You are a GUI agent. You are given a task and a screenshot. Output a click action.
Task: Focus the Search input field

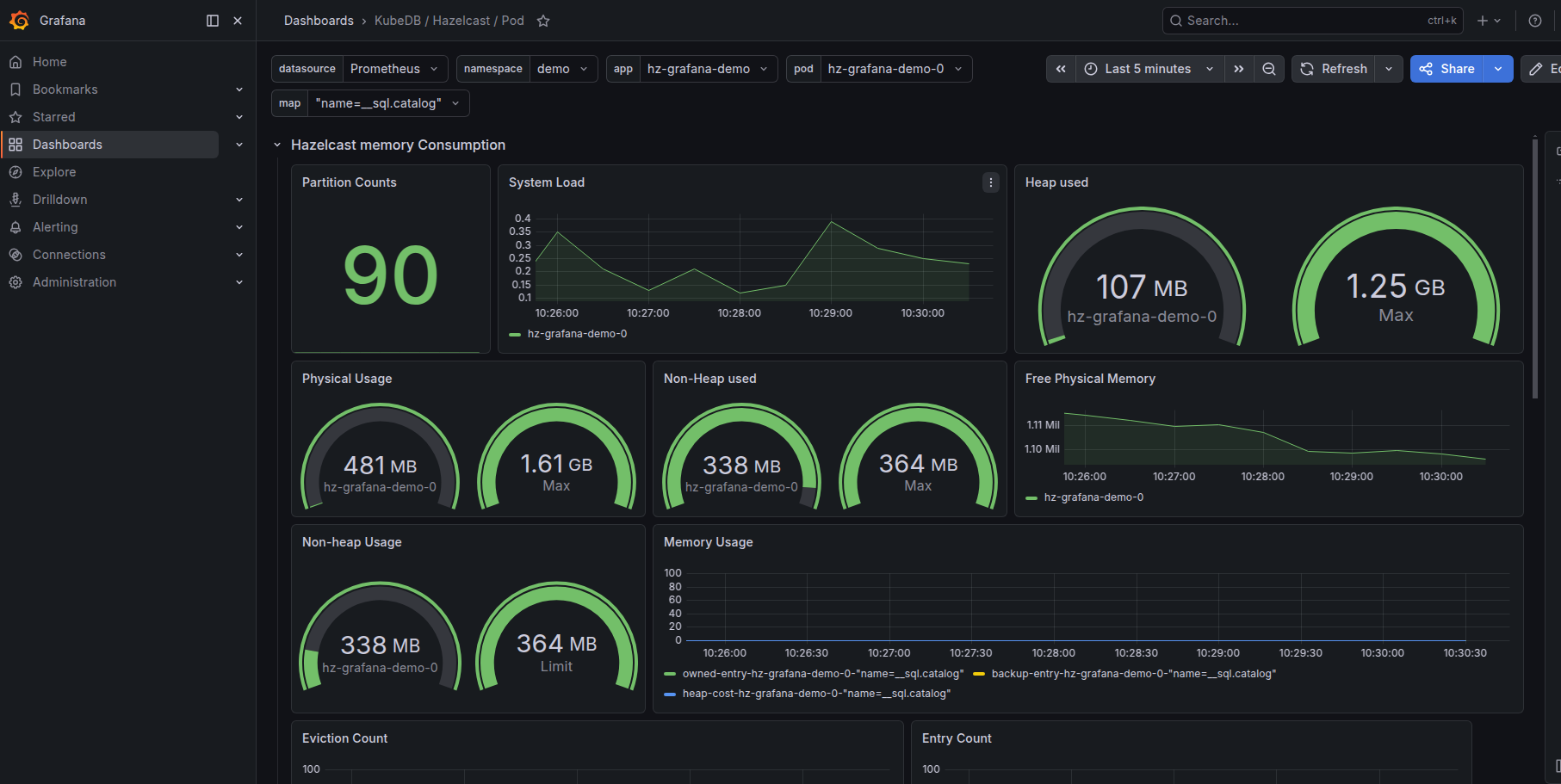(1312, 21)
